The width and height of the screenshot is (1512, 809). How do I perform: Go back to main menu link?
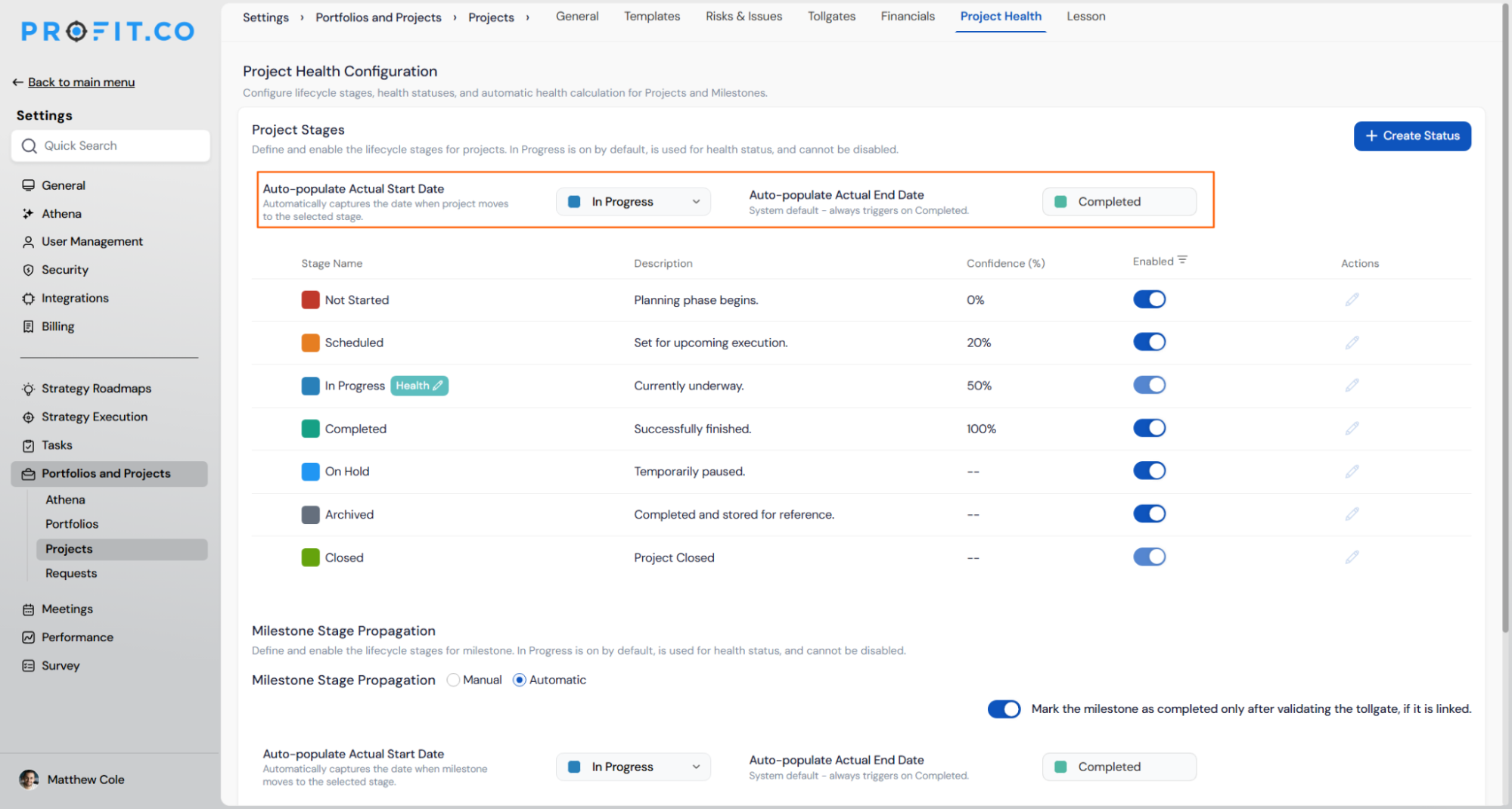[x=81, y=82]
